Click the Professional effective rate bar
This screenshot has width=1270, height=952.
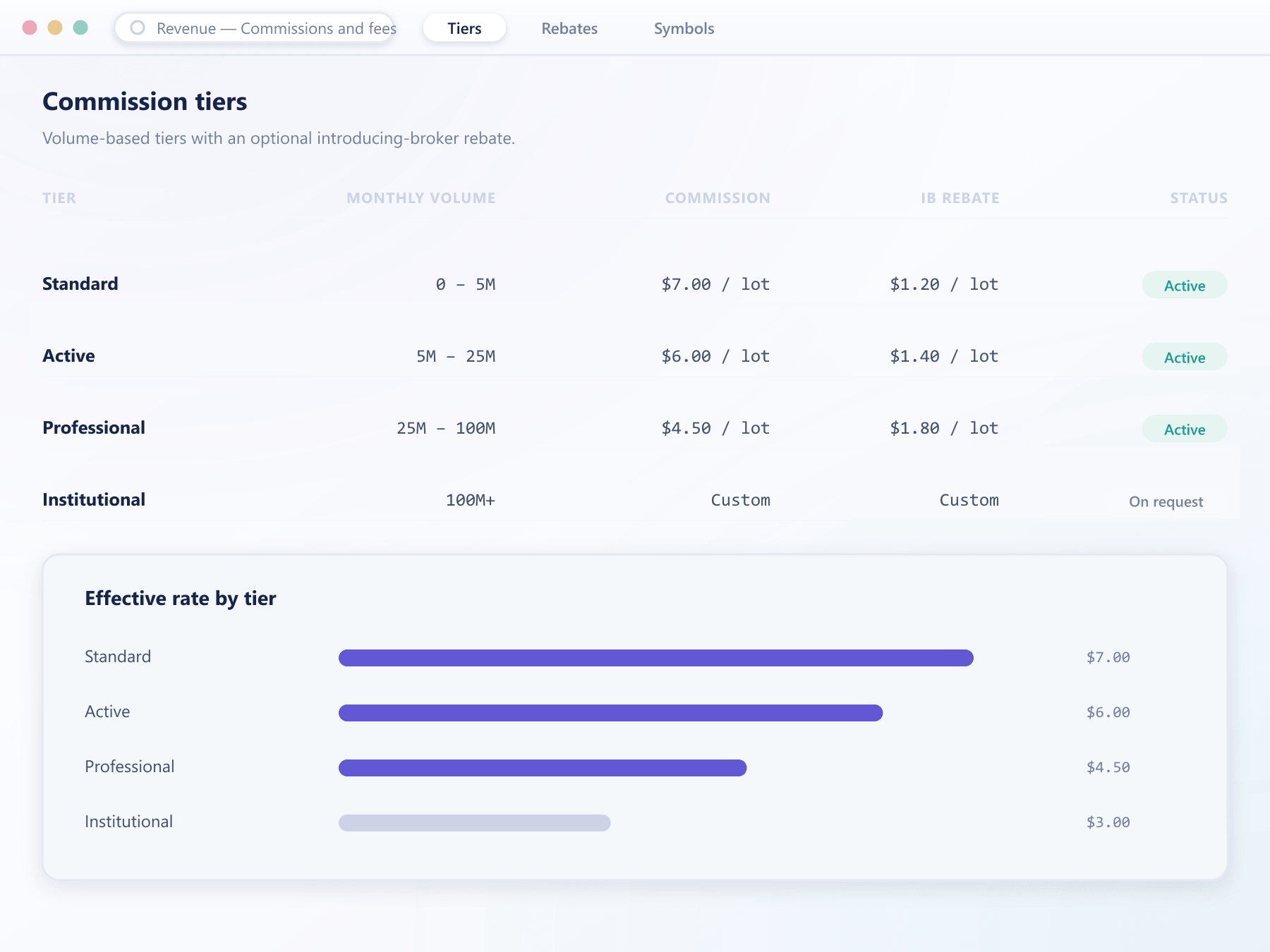pos(543,768)
